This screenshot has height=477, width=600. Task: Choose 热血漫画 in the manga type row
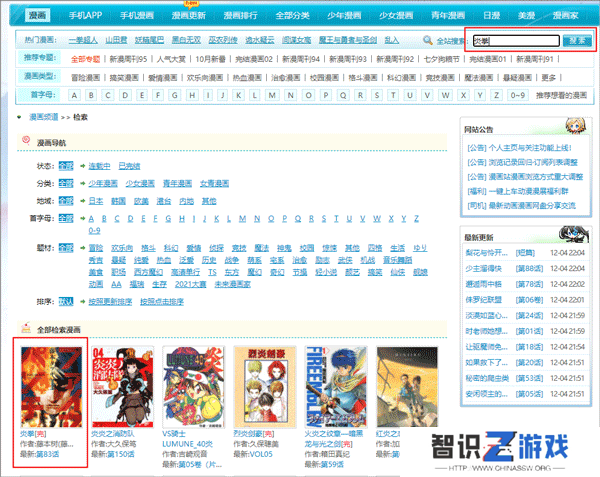(x=247, y=78)
